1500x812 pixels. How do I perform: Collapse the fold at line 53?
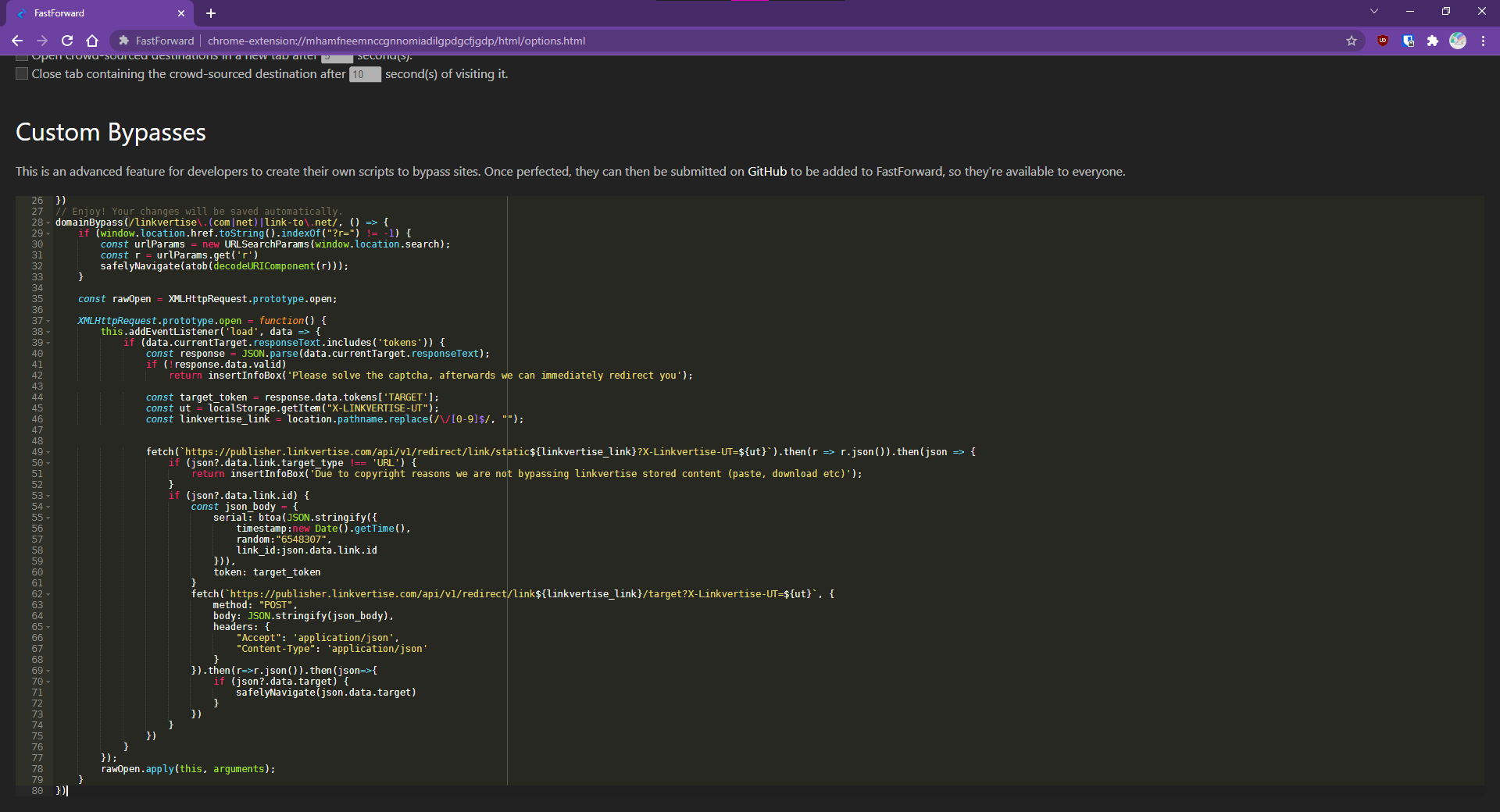tap(48, 496)
